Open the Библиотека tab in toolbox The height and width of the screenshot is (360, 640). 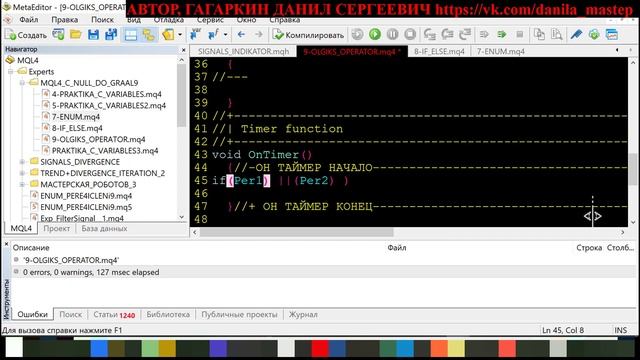pos(168,315)
